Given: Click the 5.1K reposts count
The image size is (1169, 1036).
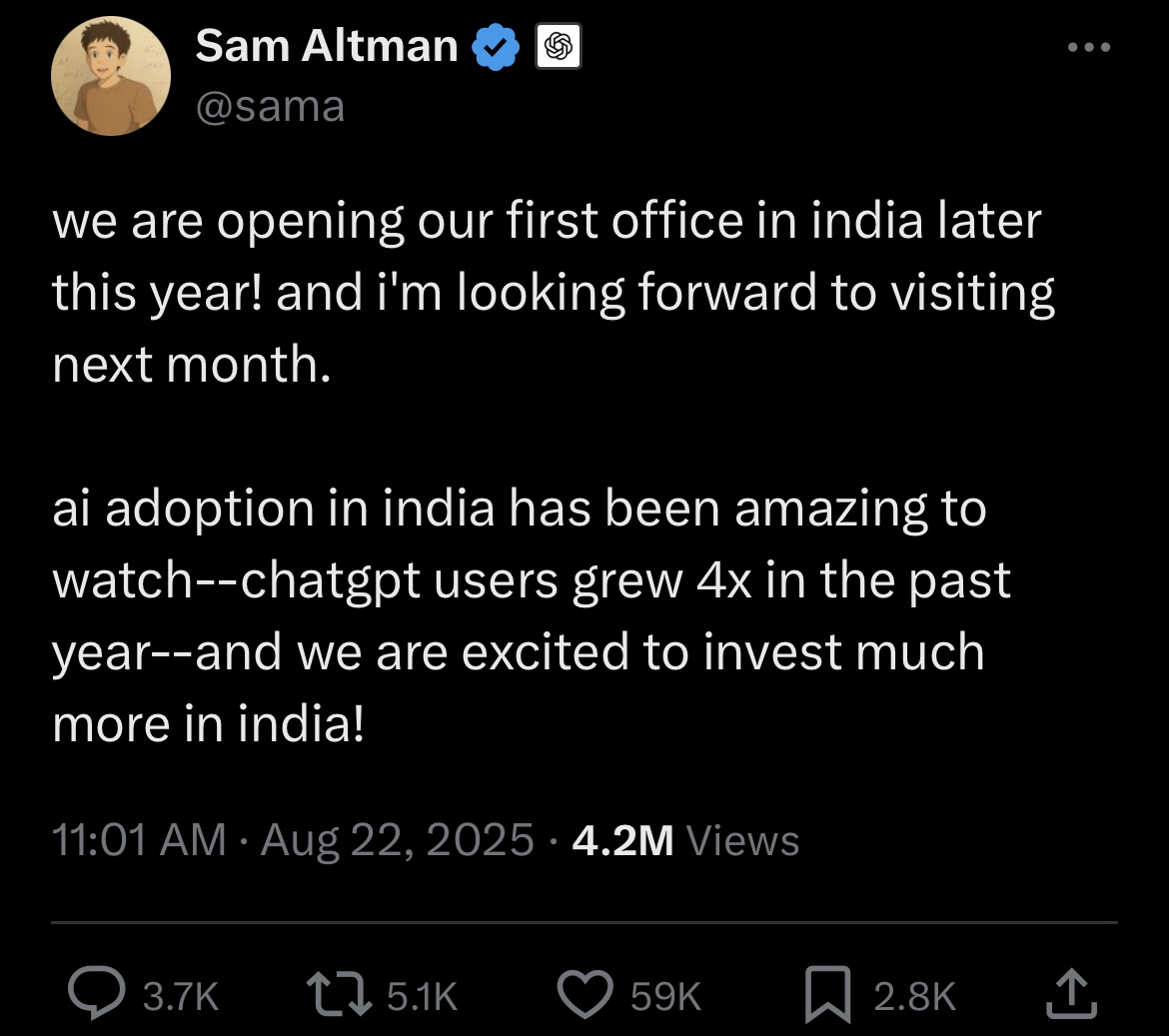Looking at the screenshot, I should click(422, 996).
